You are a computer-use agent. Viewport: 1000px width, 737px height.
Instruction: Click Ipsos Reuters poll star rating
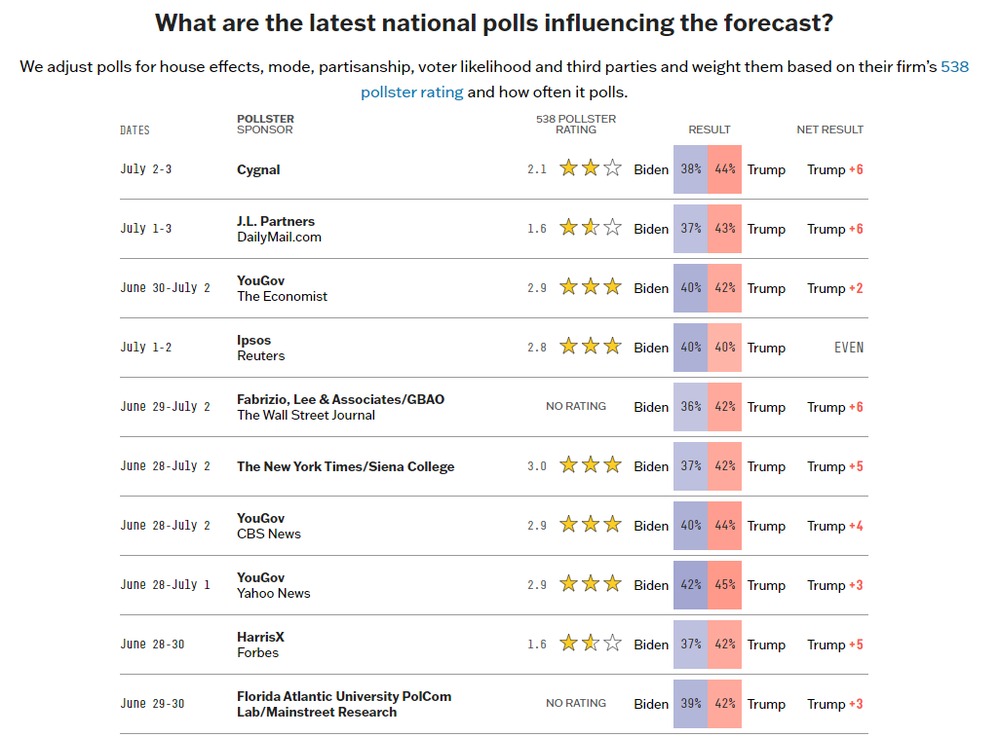pos(591,346)
